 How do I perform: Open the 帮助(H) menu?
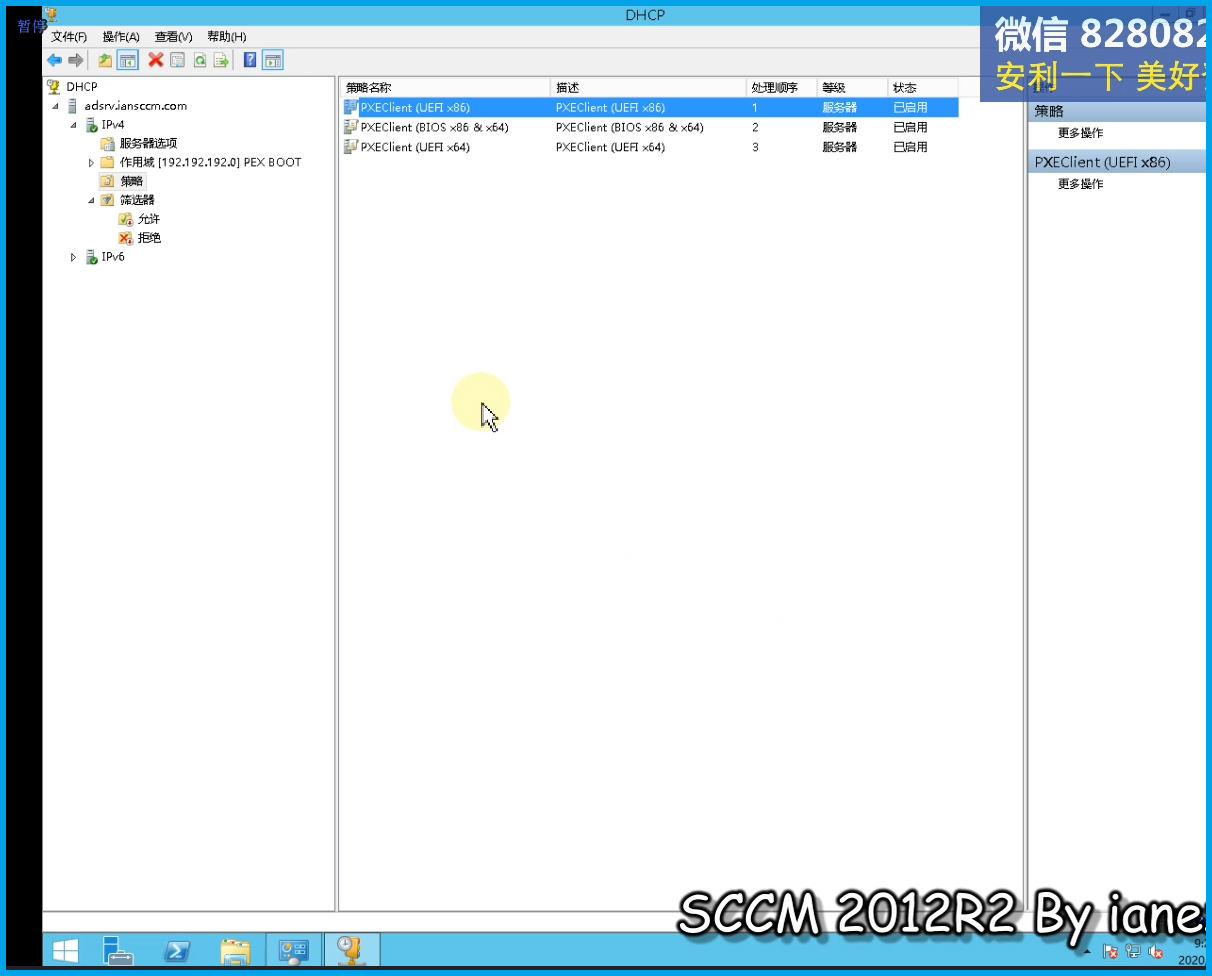[226, 37]
